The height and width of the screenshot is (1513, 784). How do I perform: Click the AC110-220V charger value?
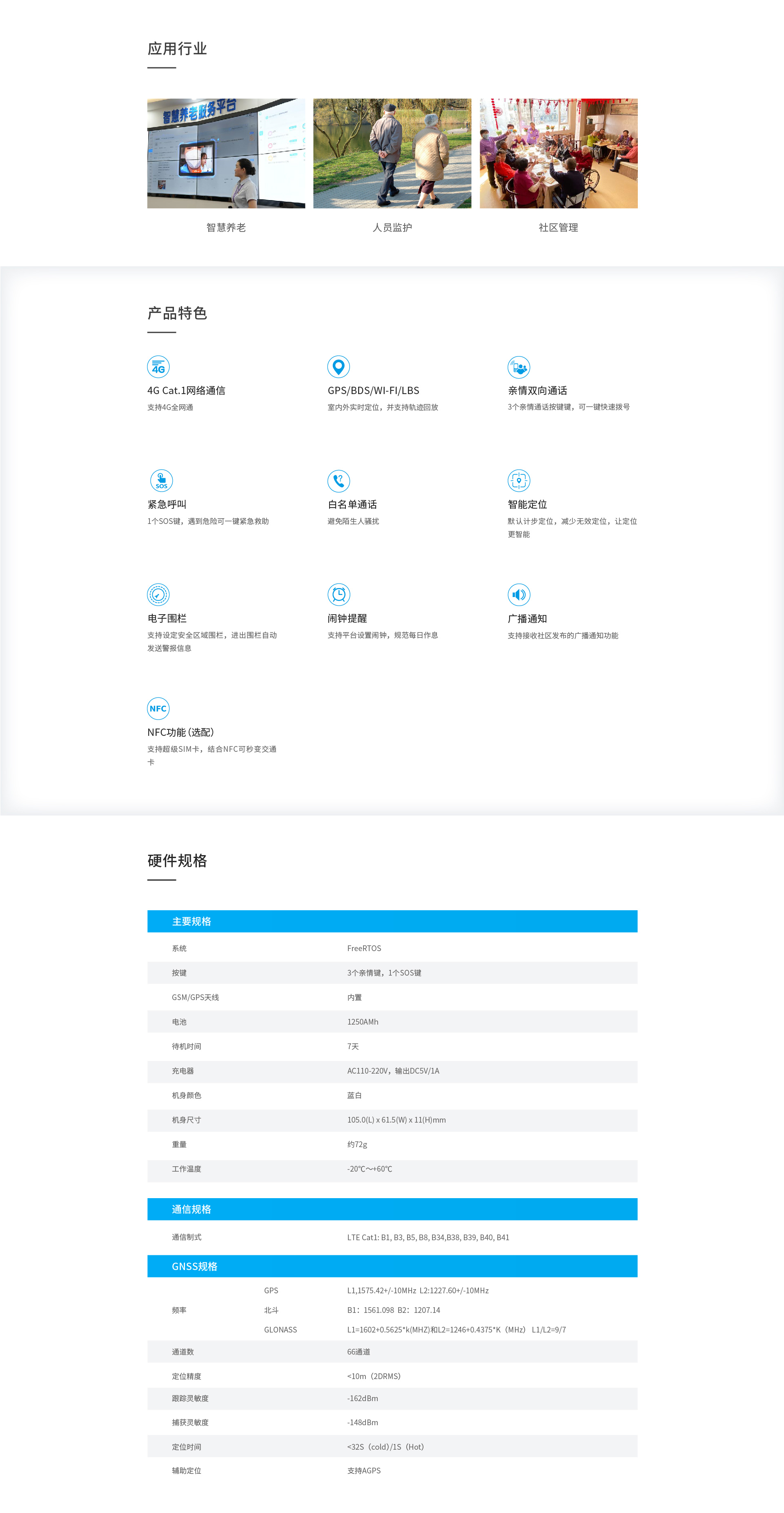[393, 1071]
